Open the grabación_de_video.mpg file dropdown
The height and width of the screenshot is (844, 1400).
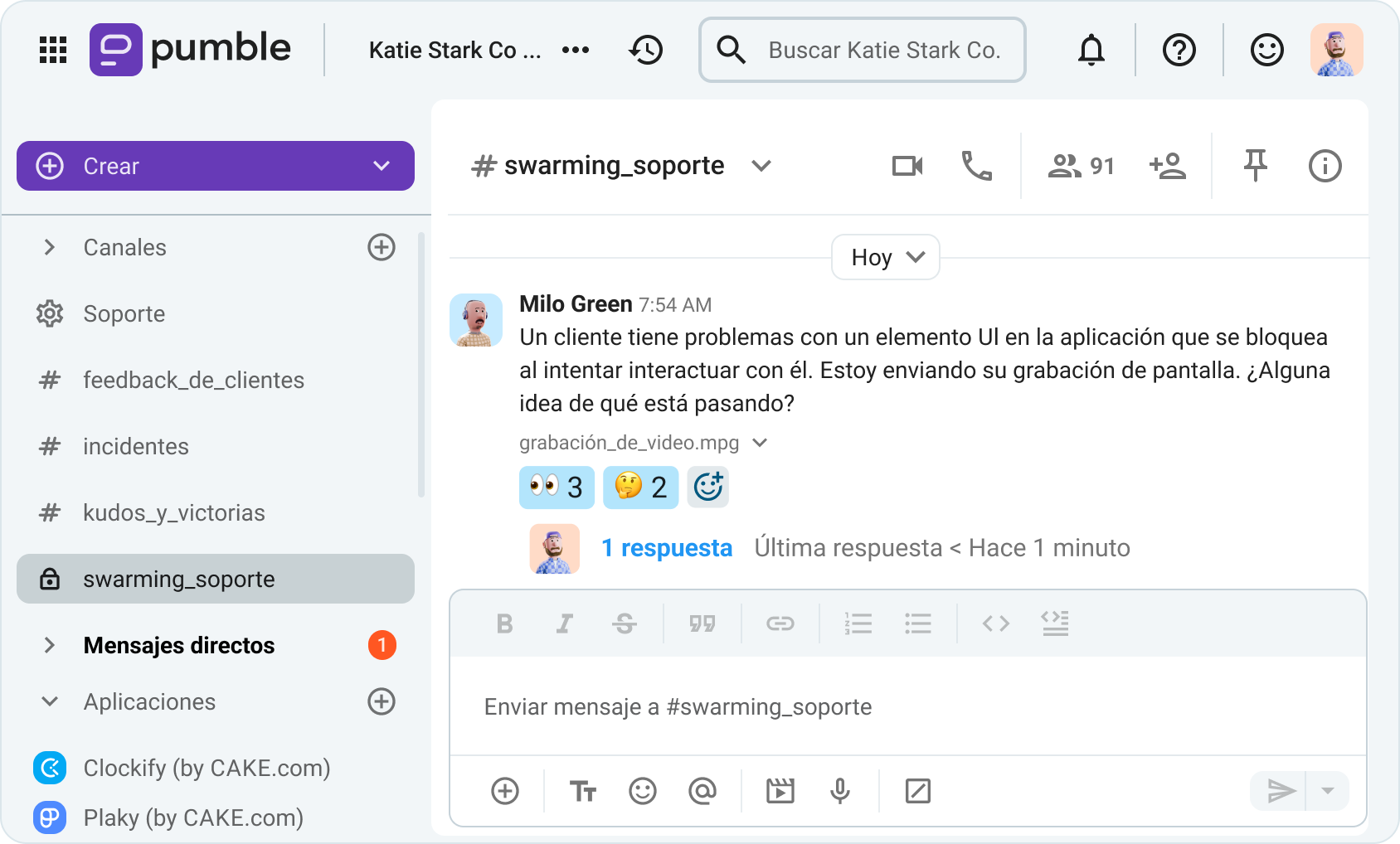760,443
